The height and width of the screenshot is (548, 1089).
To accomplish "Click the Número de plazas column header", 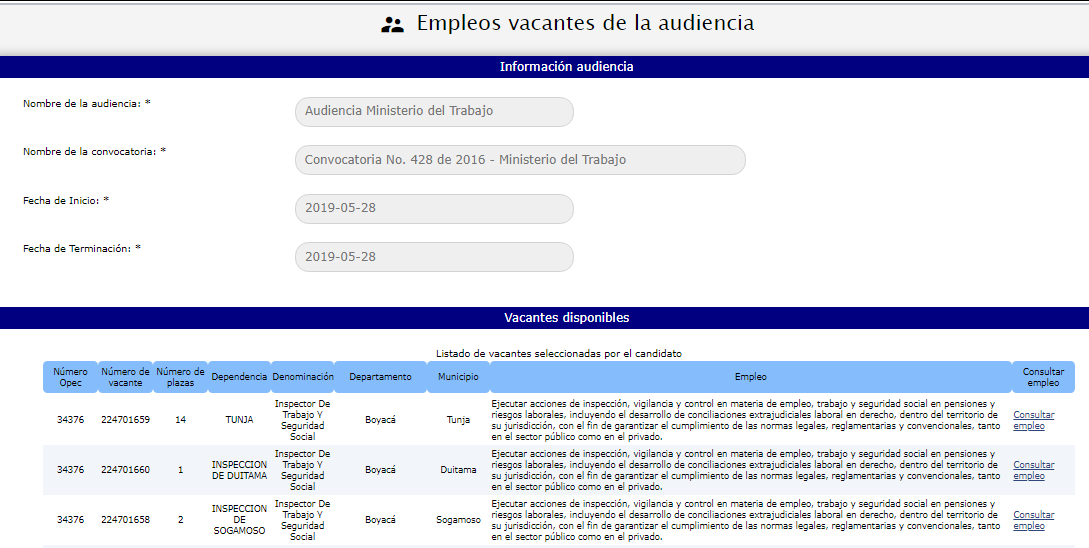I will [180, 377].
